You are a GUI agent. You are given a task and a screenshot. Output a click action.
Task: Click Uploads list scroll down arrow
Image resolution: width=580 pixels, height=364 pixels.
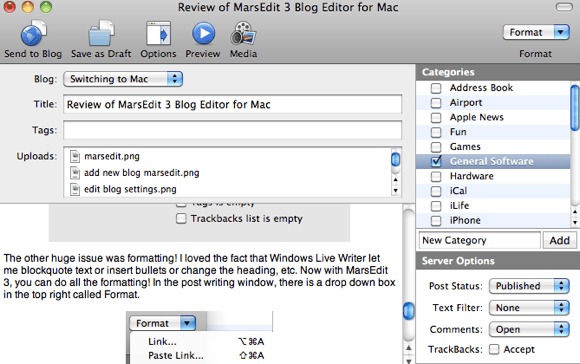[x=395, y=191]
